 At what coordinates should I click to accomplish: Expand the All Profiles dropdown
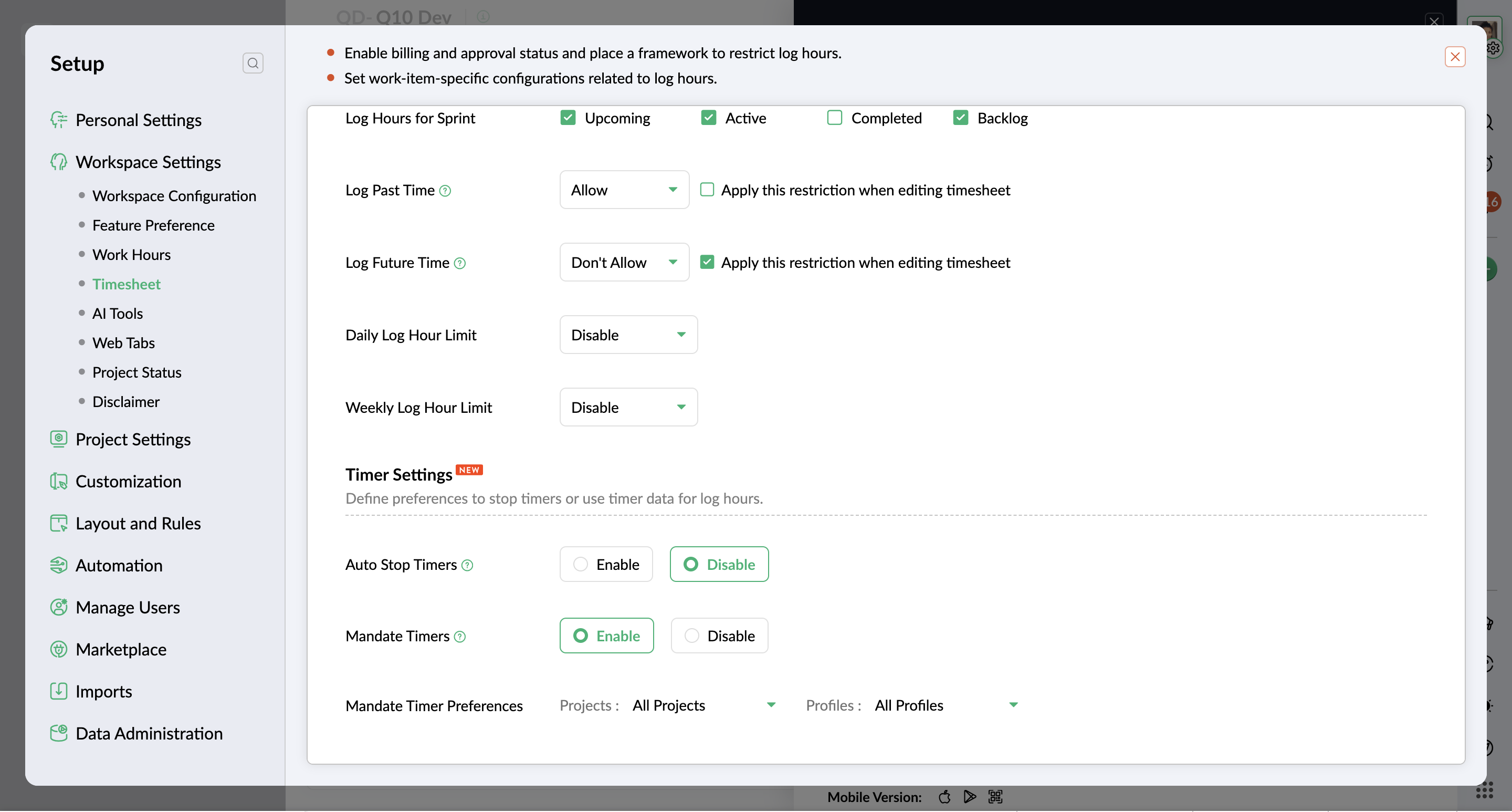point(946,705)
